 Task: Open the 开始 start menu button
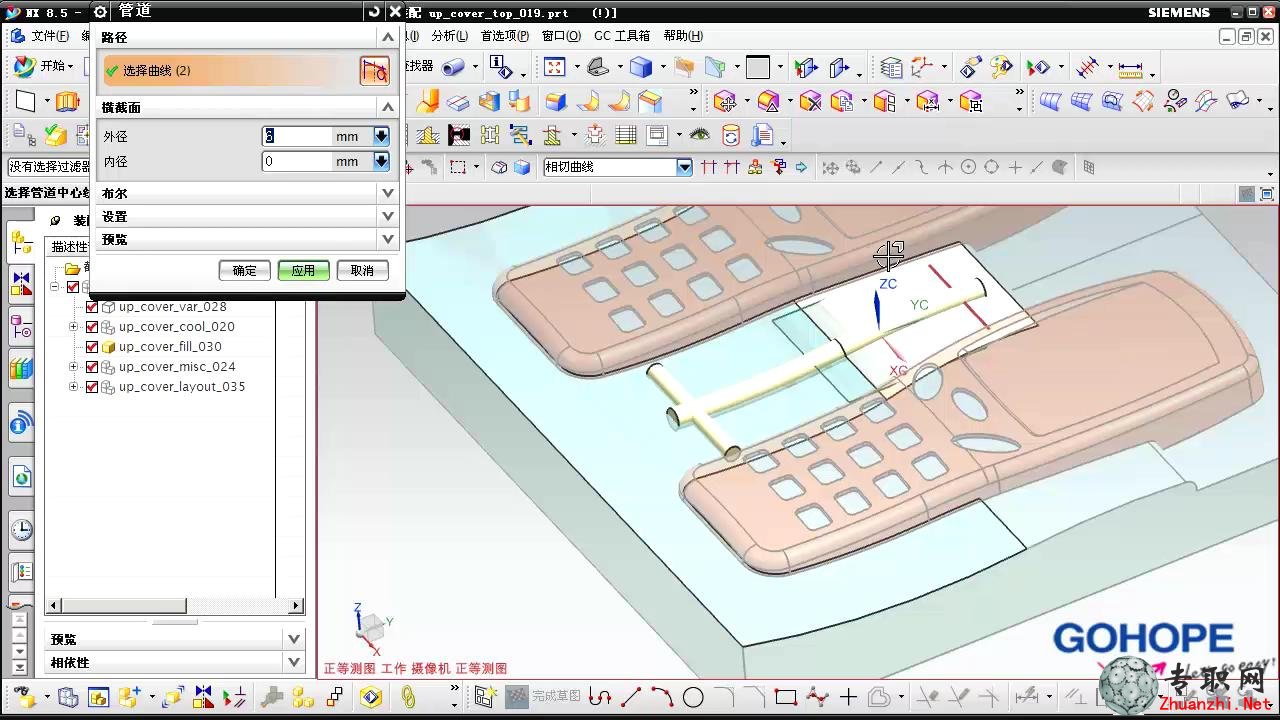point(45,66)
